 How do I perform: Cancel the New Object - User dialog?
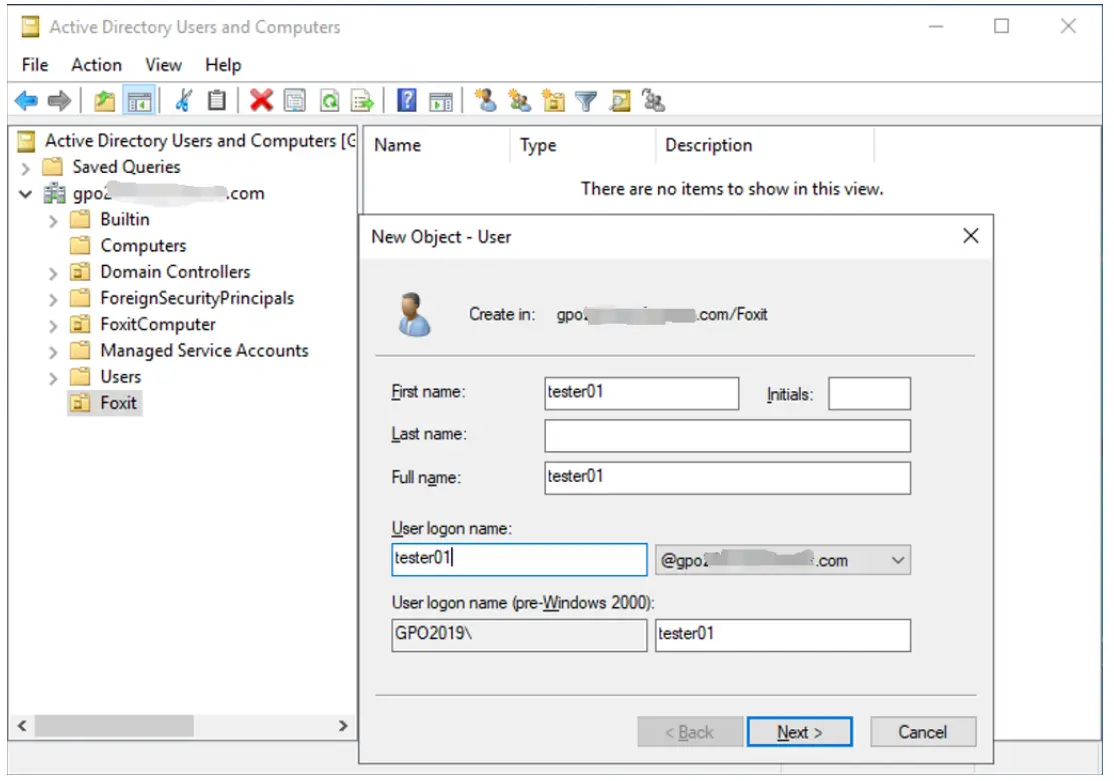point(922,731)
